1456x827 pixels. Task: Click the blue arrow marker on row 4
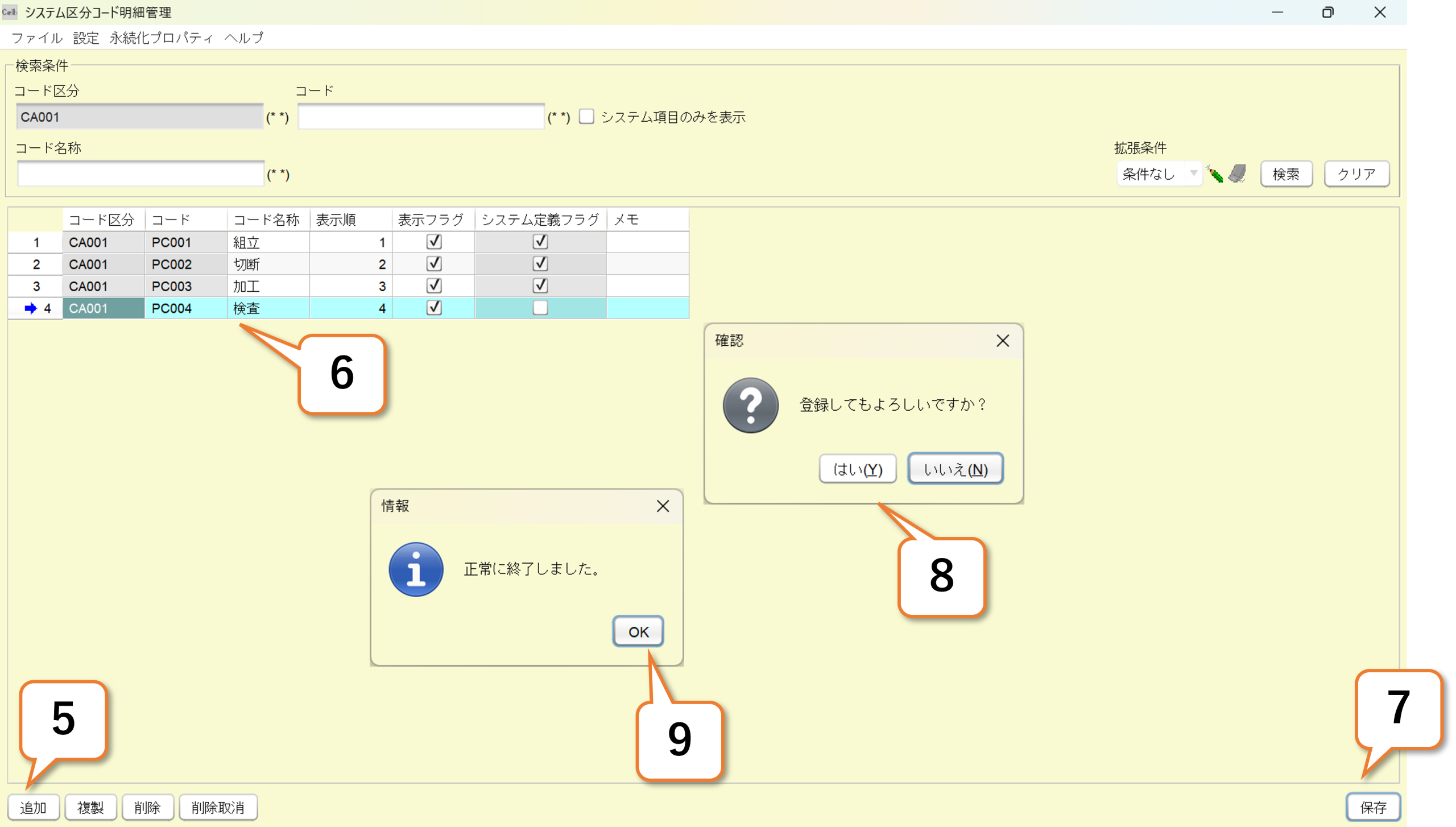coord(31,308)
